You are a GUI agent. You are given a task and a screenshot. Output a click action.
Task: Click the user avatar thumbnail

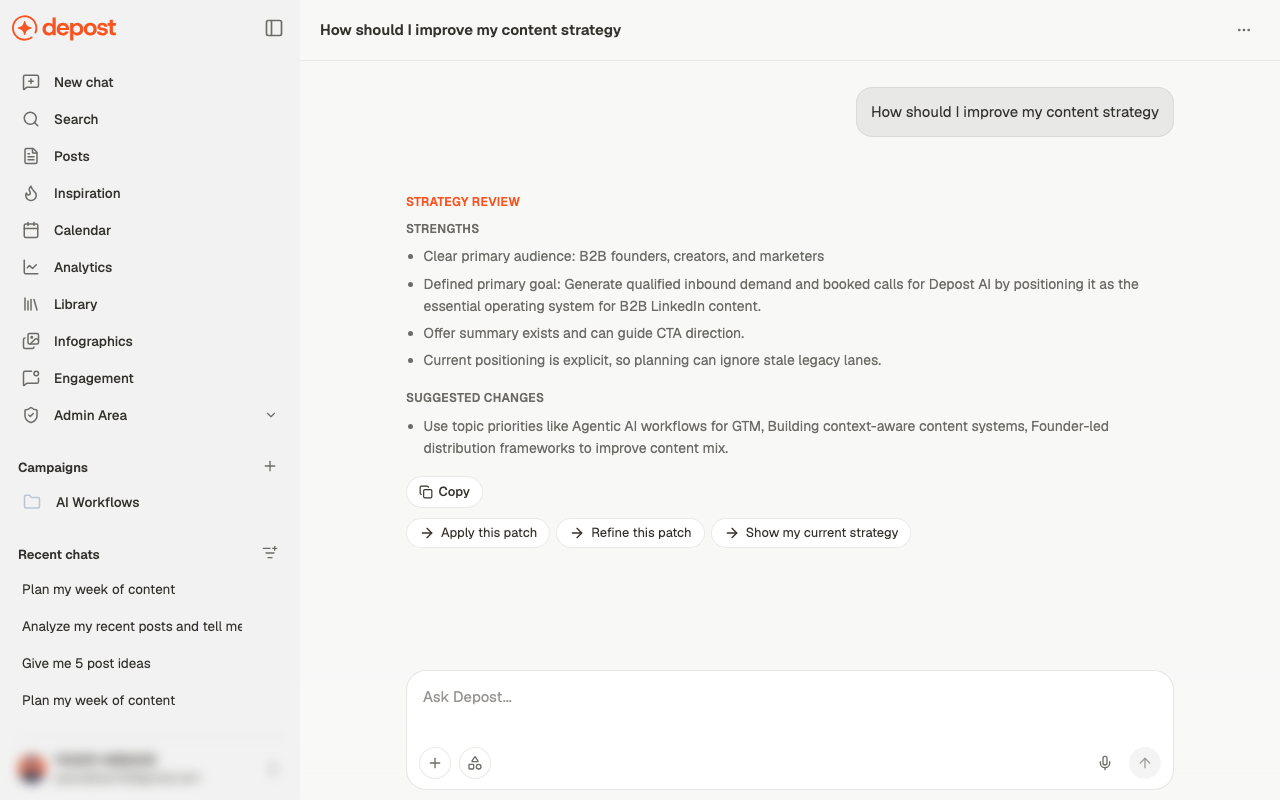pos(31,768)
